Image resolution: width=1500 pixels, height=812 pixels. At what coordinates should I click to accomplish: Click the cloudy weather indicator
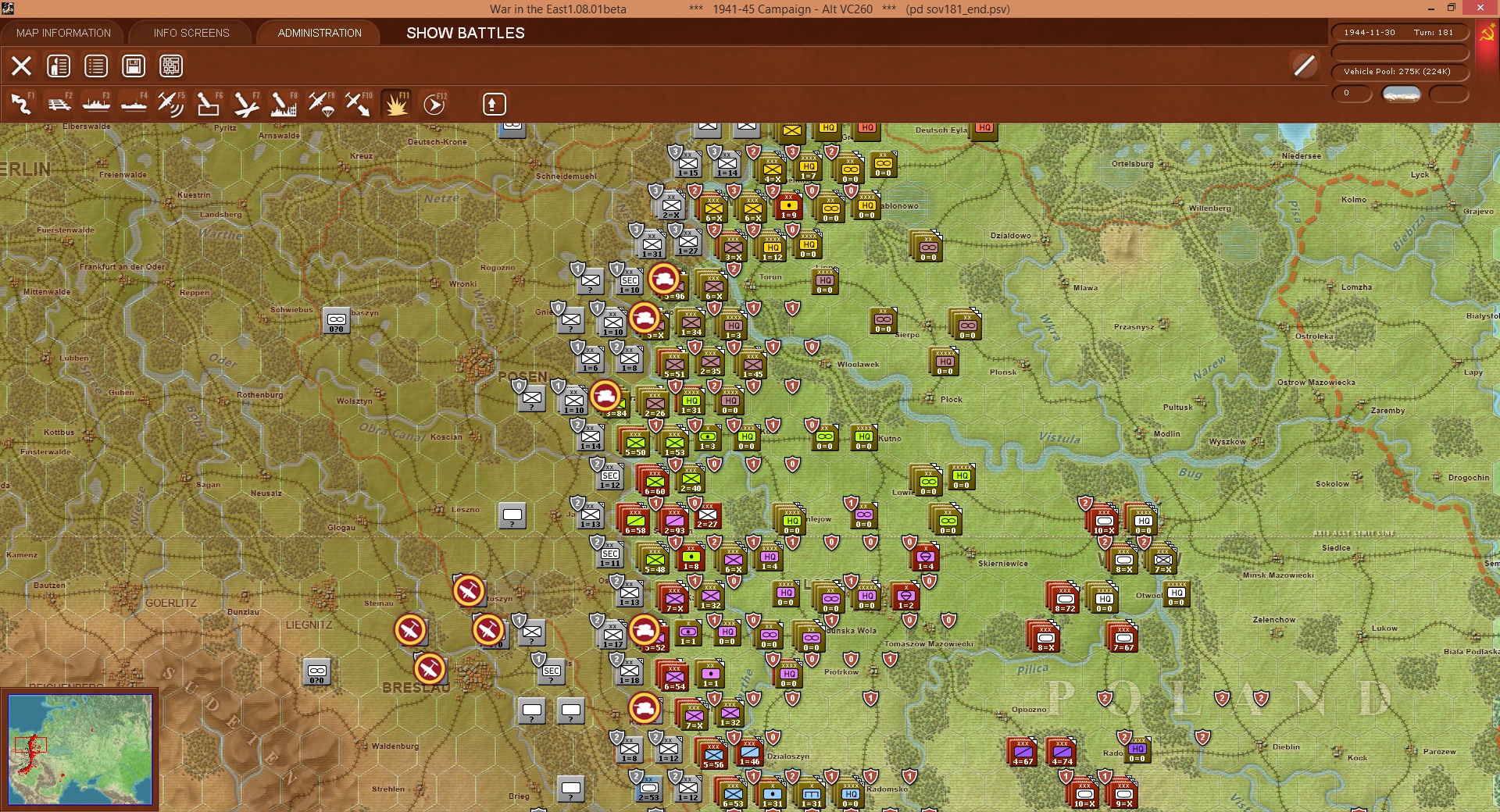click(1401, 94)
